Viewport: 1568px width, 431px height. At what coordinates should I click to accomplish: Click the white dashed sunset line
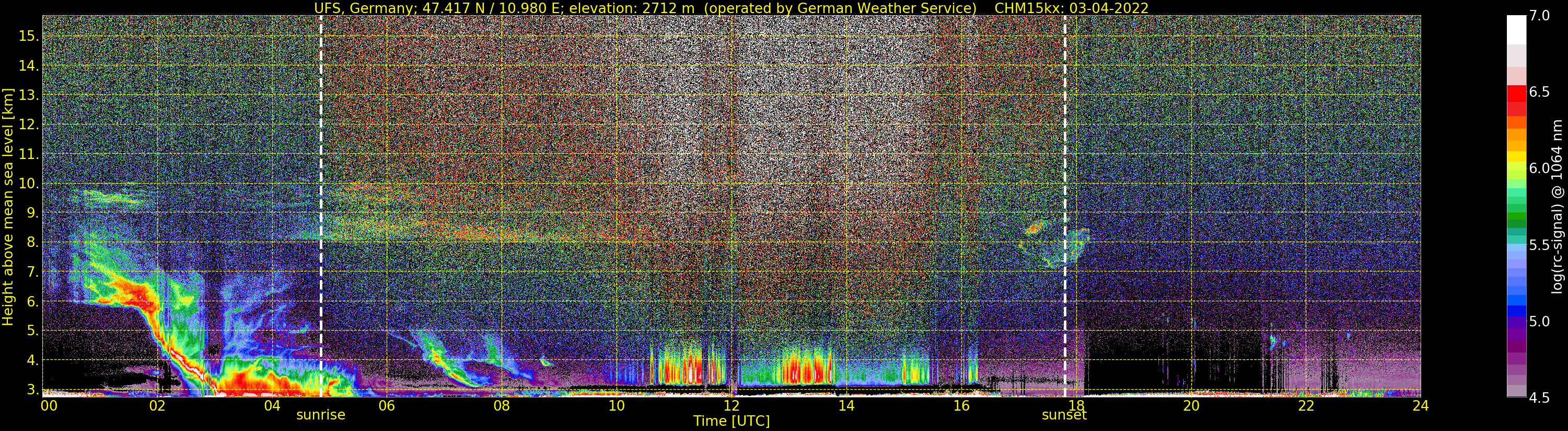(1065, 206)
